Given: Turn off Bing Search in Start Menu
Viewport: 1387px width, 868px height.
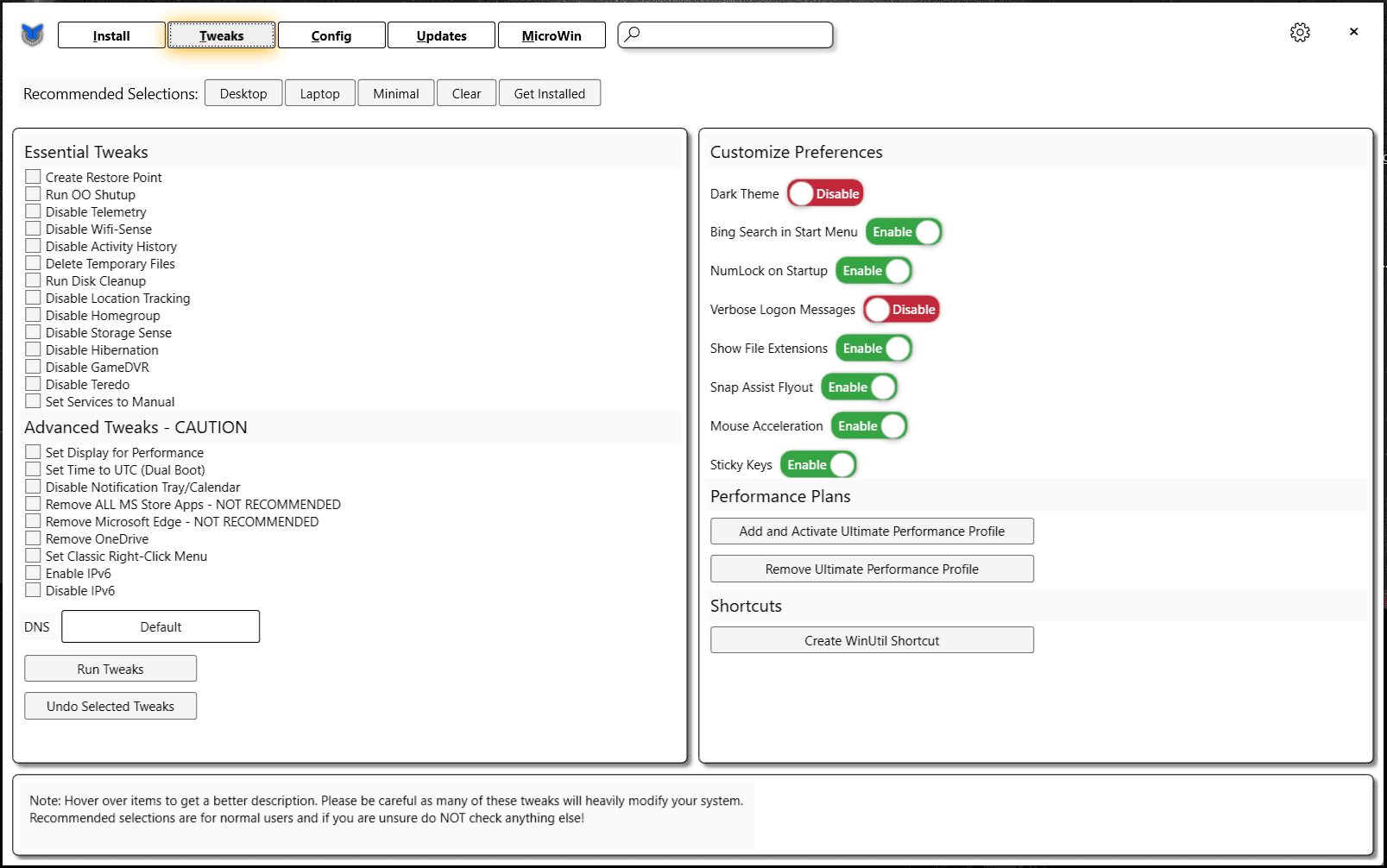Looking at the screenshot, I should (904, 232).
